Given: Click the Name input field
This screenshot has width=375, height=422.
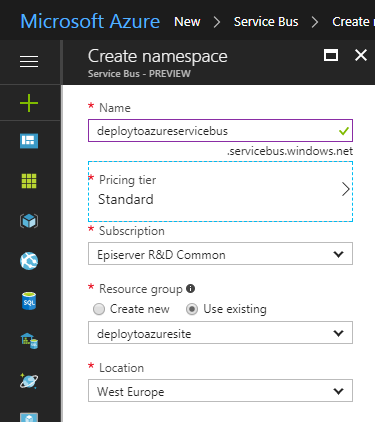Looking at the screenshot, I should (220, 130).
